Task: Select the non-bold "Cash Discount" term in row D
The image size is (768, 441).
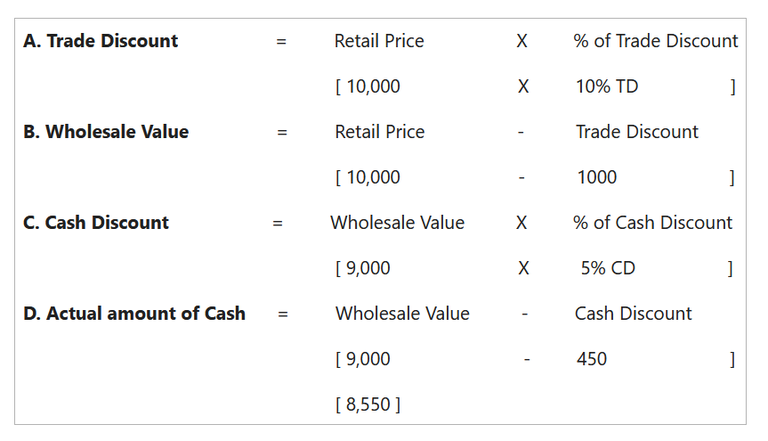Action: coord(633,314)
